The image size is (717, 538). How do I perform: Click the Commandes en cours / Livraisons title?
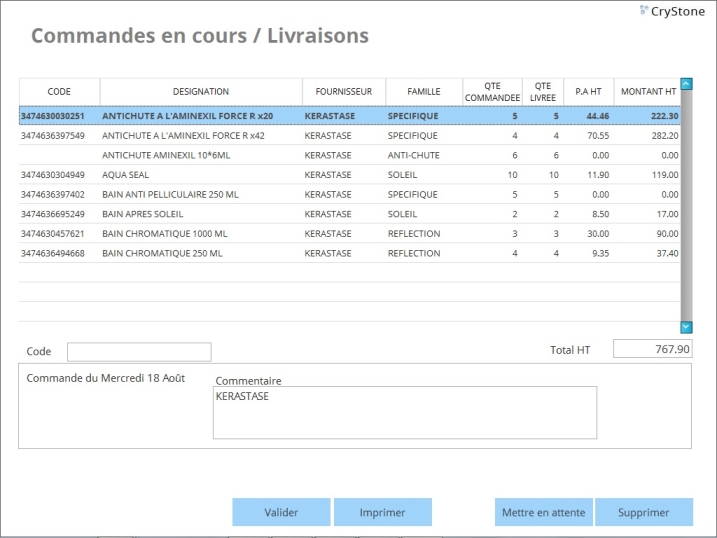pos(200,36)
